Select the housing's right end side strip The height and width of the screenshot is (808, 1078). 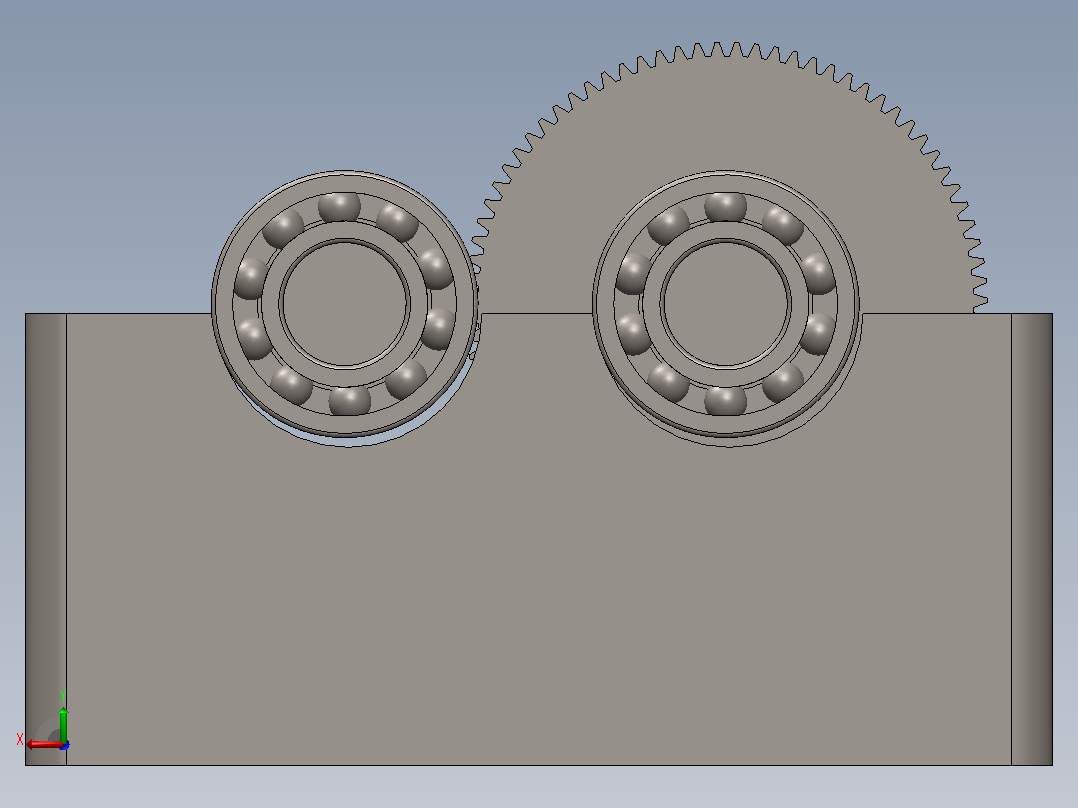1032,539
